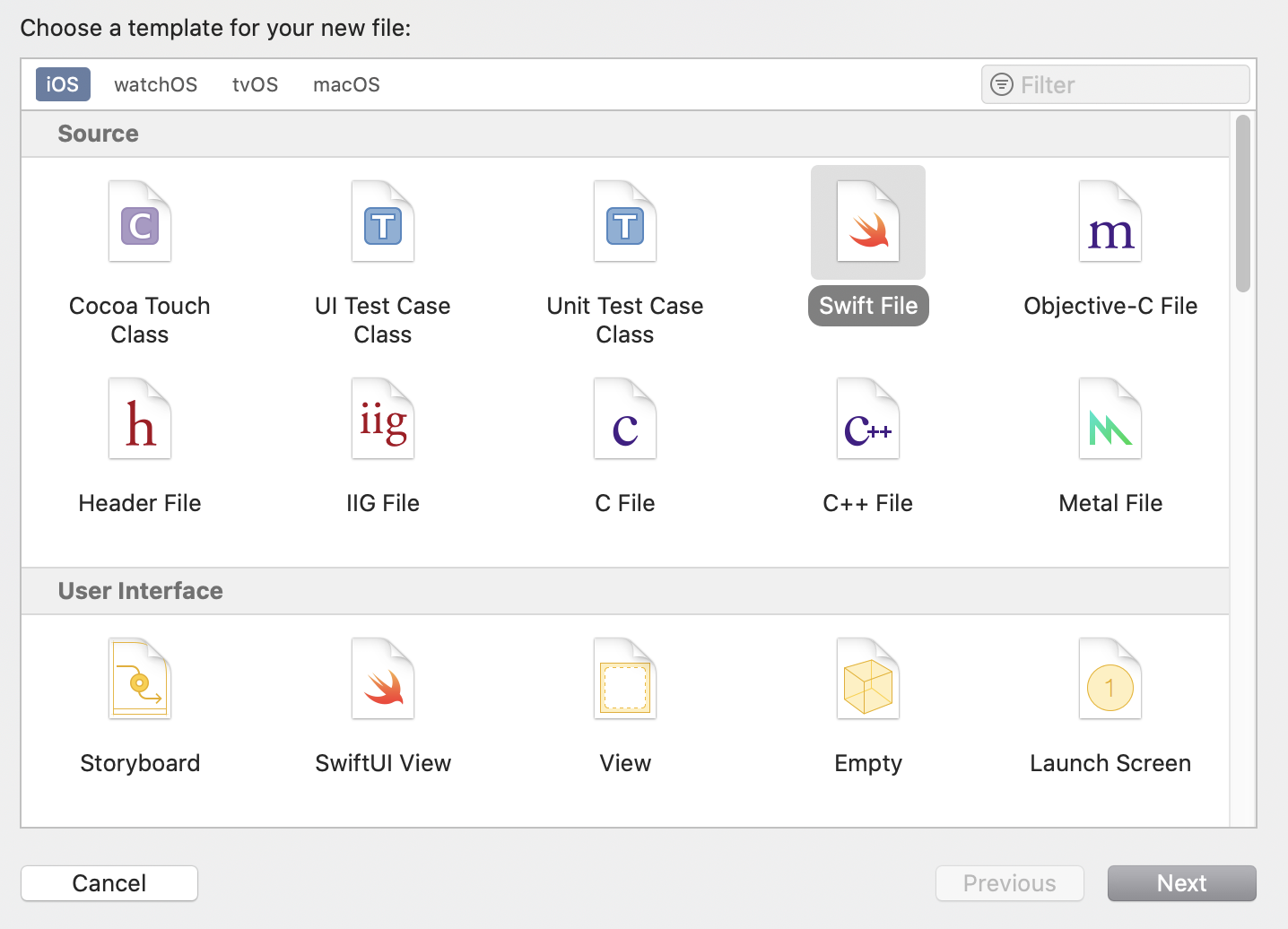Open the macOS platform tab
The width and height of the screenshot is (1288, 929).
(x=346, y=84)
